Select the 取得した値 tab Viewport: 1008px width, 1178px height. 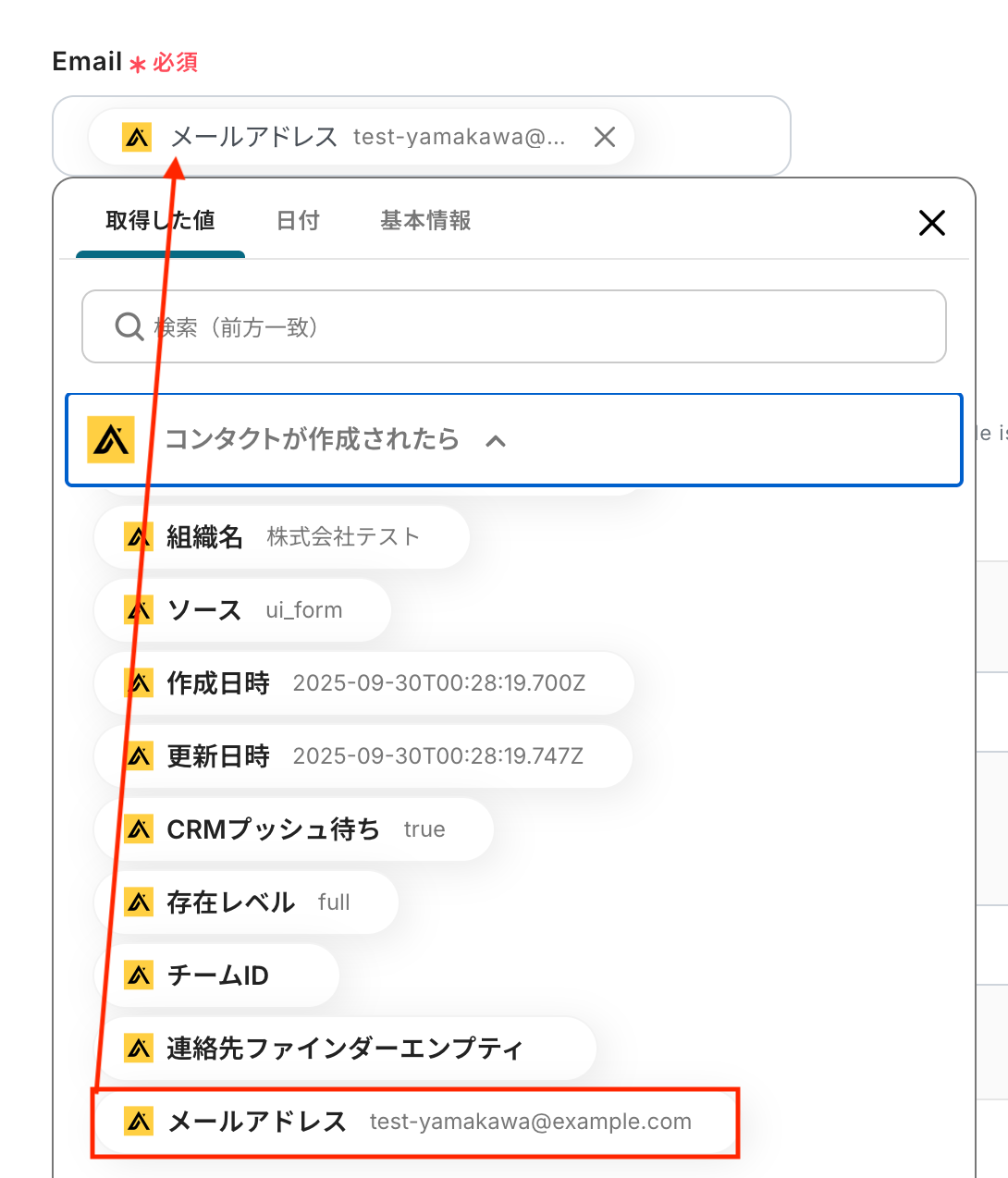tap(160, 220)
